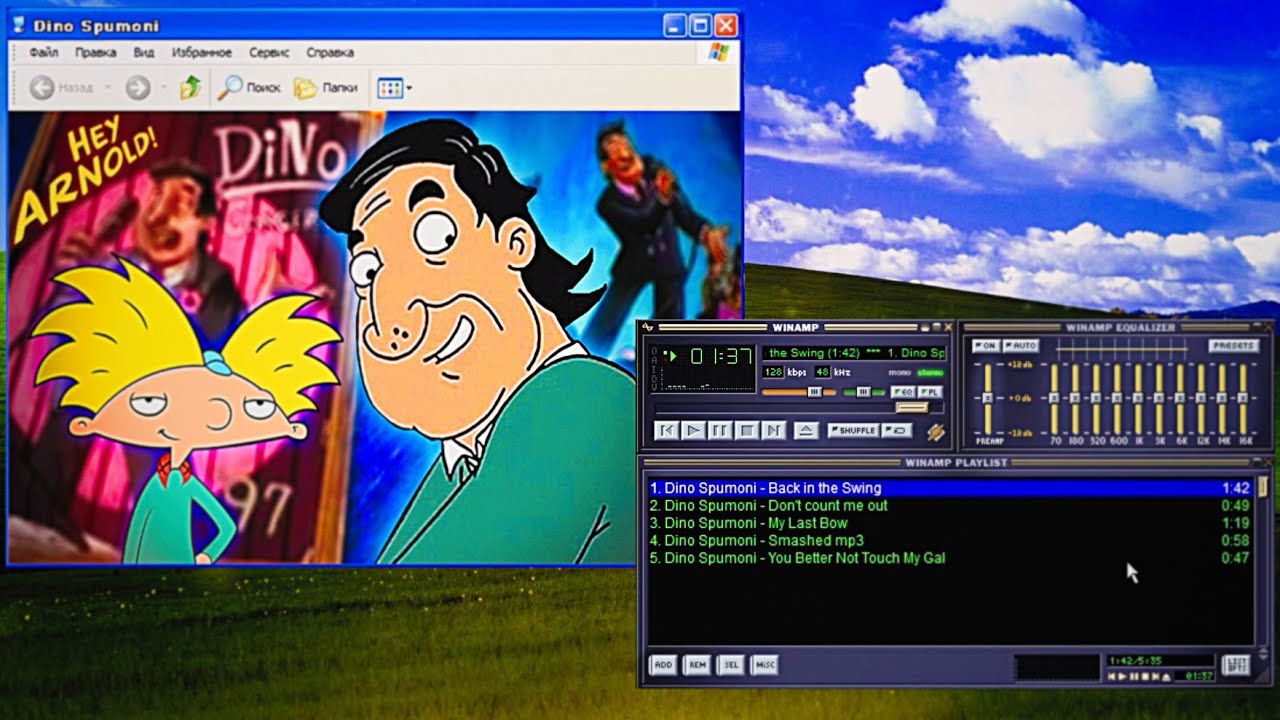
Task: Open Winamp system menu icon in title bar
Action: (648, 327)
